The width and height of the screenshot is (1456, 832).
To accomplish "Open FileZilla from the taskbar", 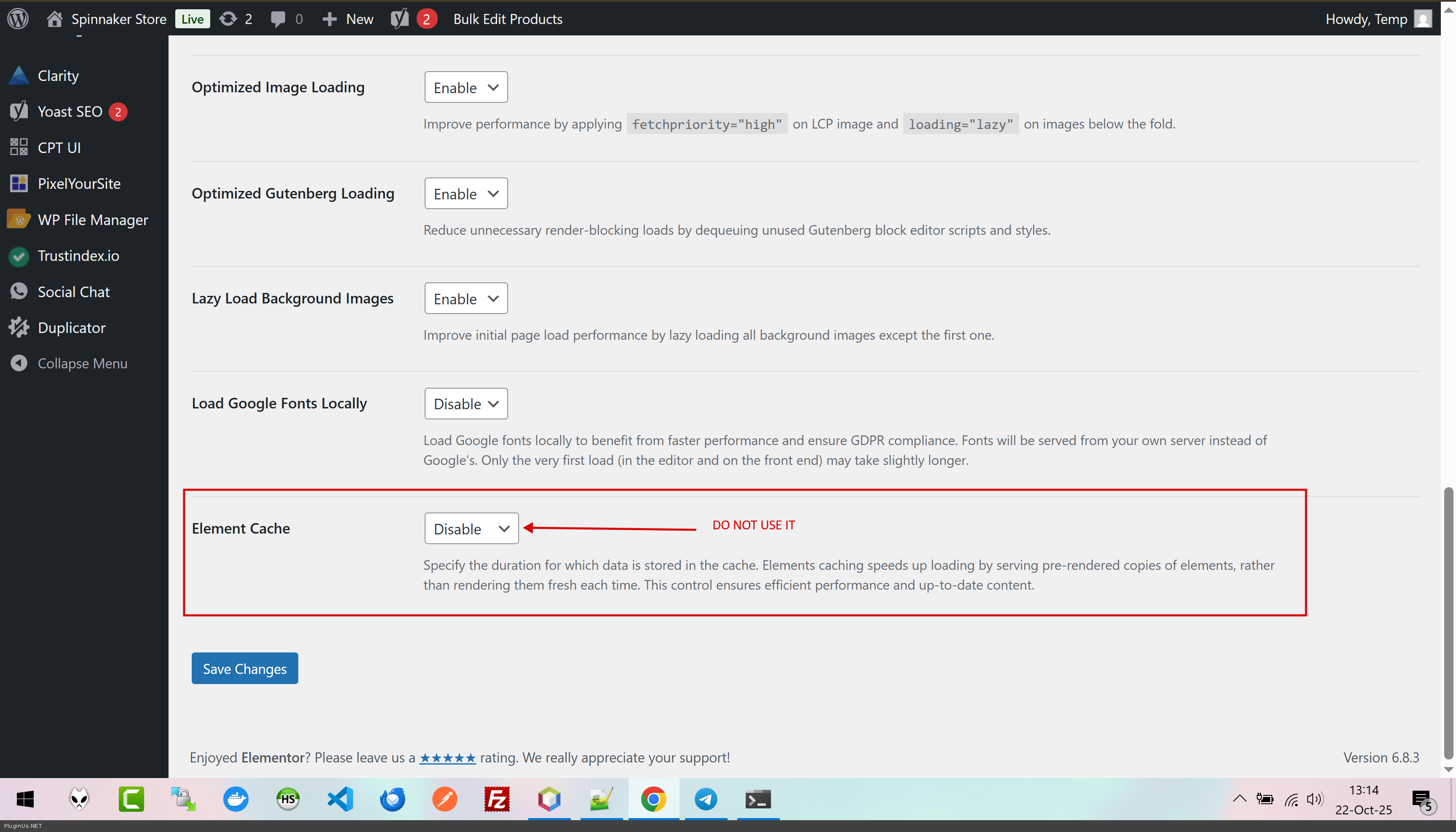I will point(496,799).
